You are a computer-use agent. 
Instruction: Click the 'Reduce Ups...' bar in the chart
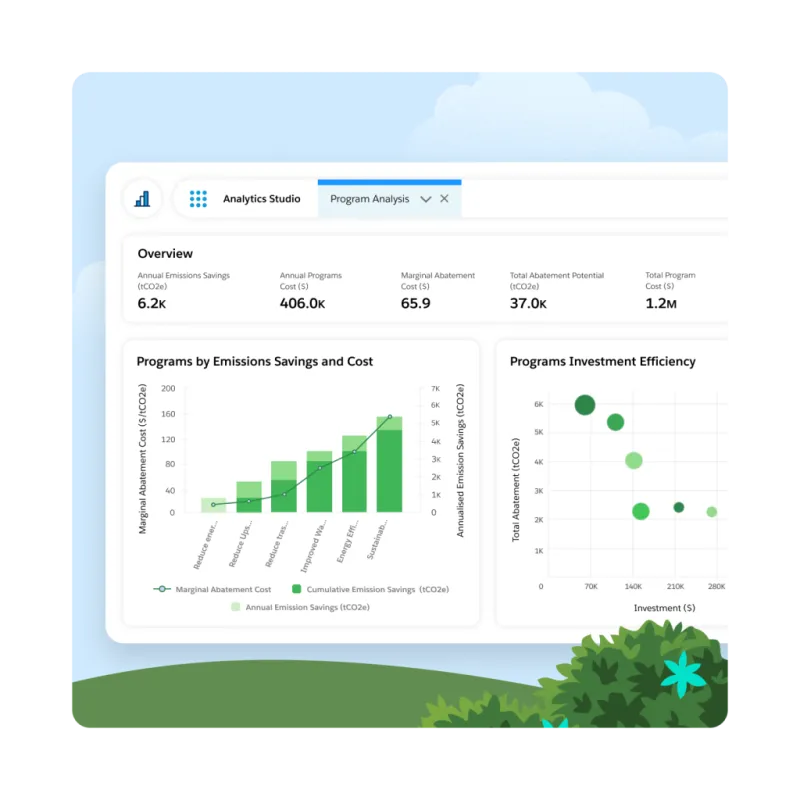249,497
